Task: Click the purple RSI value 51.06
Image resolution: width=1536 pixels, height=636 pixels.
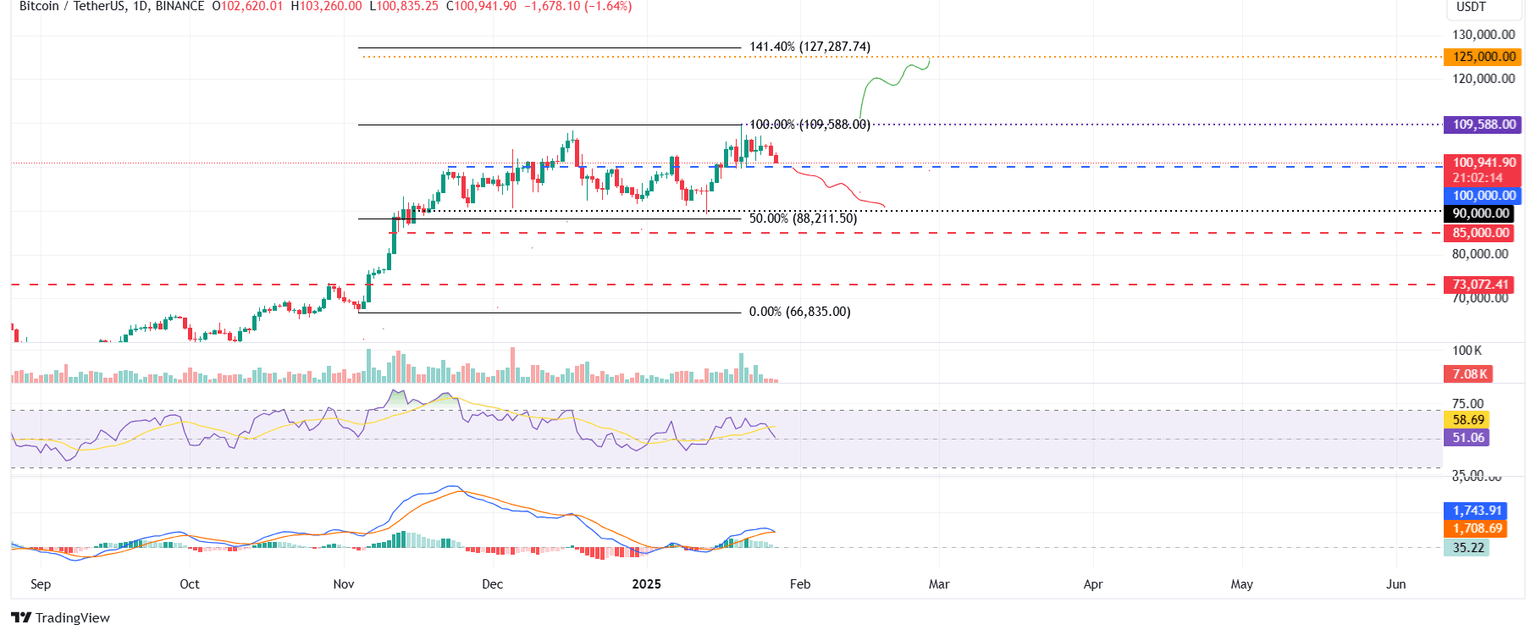Action: pos(1467,437)
